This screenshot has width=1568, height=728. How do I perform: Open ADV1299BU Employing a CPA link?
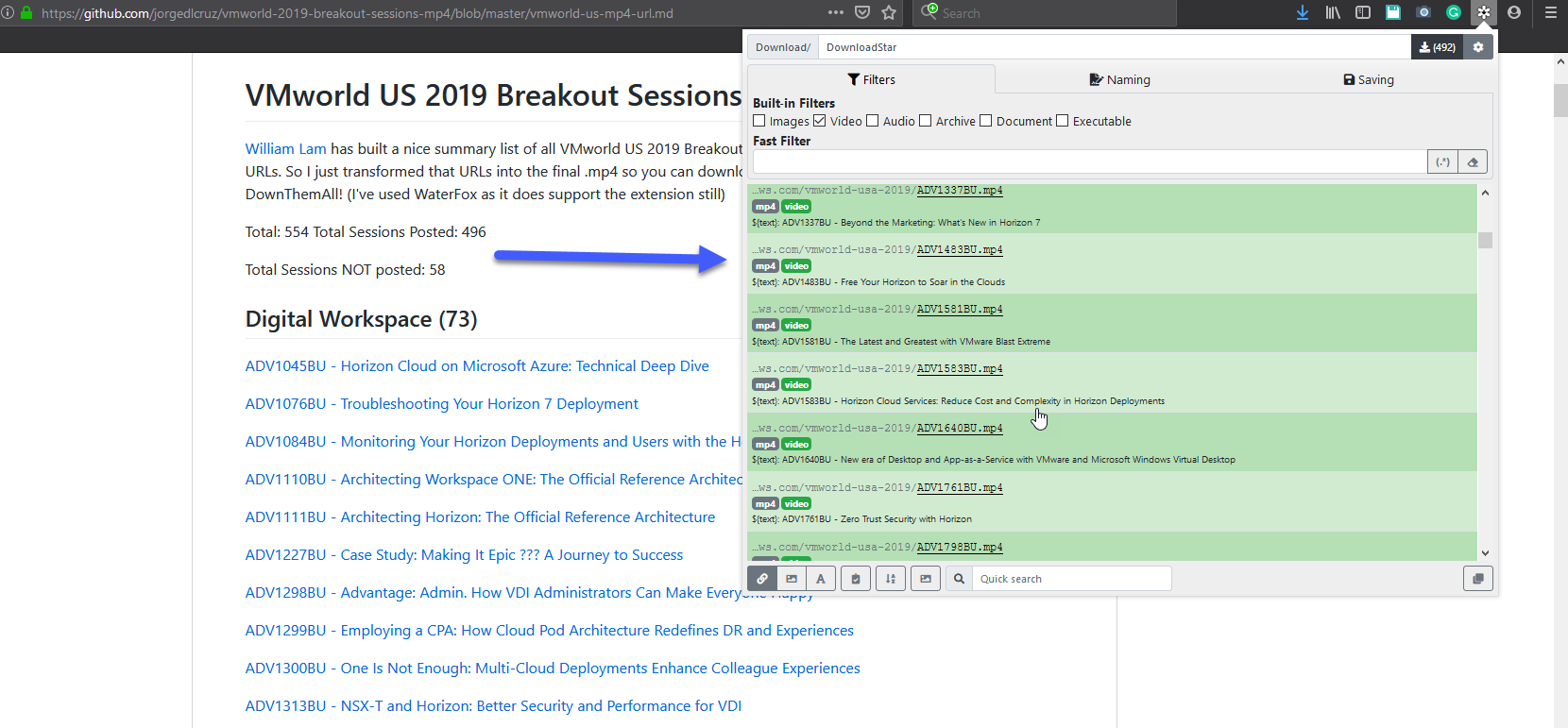550,630
